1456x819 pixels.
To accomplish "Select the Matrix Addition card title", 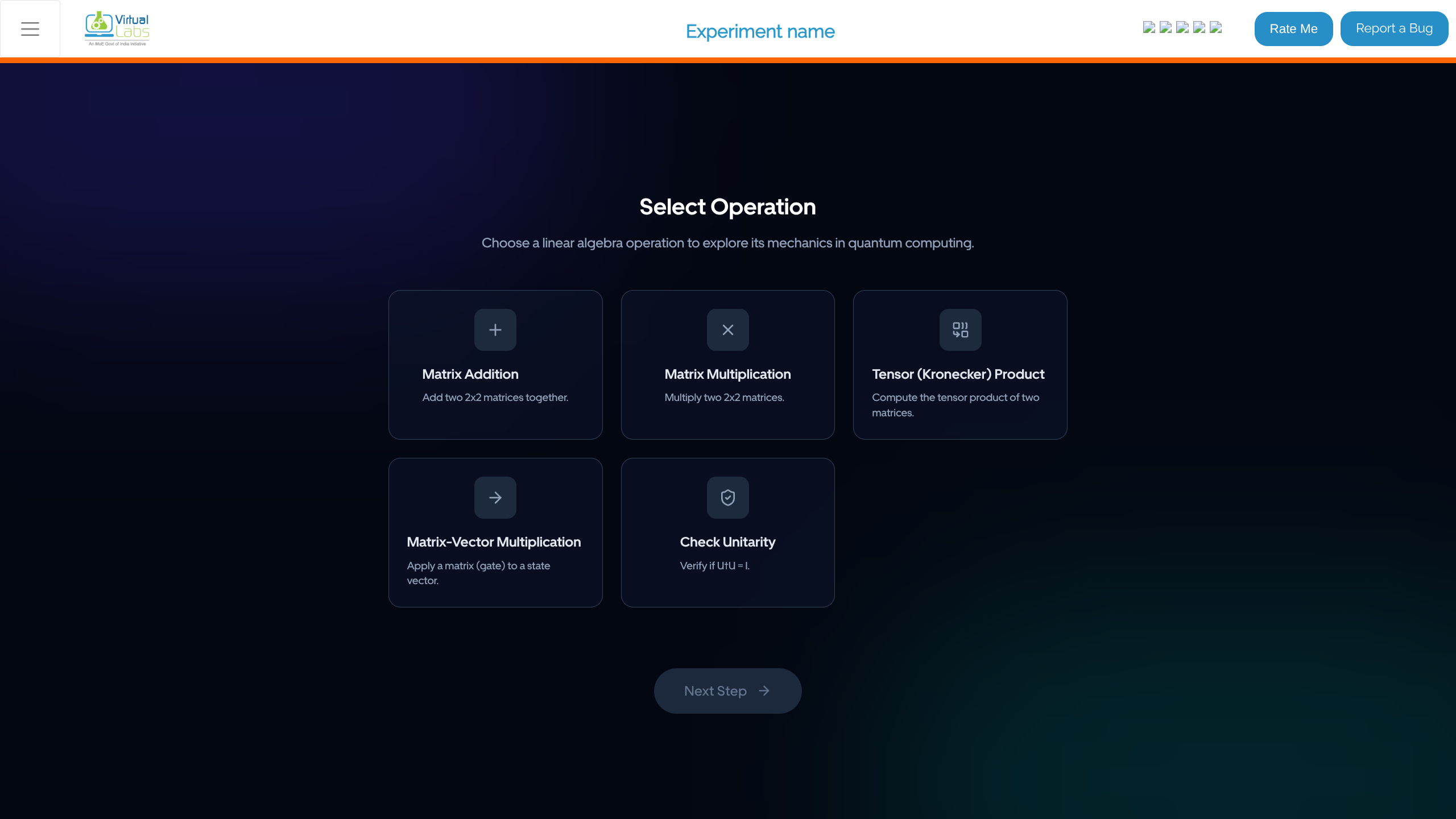I will coord(470,374).
